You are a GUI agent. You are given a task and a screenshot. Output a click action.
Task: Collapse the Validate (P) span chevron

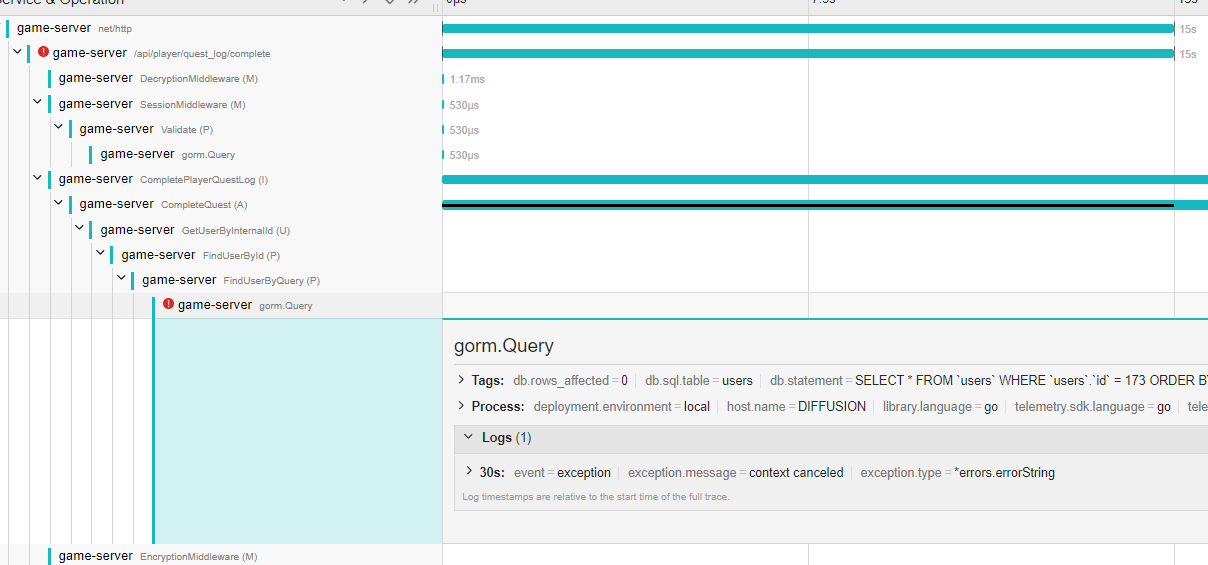click(x=59, y=128)
